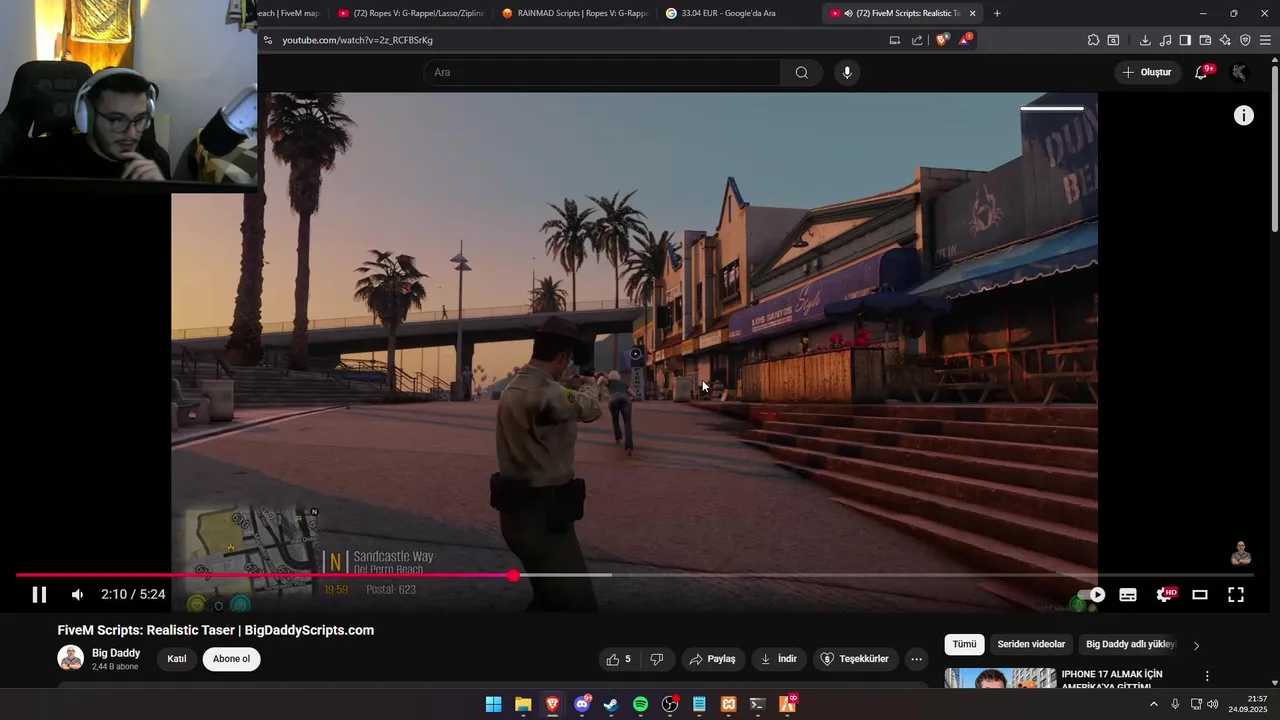Switch to RAINMAD Scripts Ropes tab
This screenshot has width=1280, height=720.
575,13
